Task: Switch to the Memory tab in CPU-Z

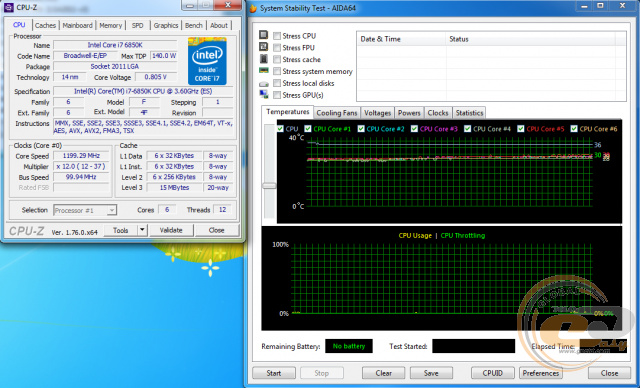Action: (x=111, y=25)
